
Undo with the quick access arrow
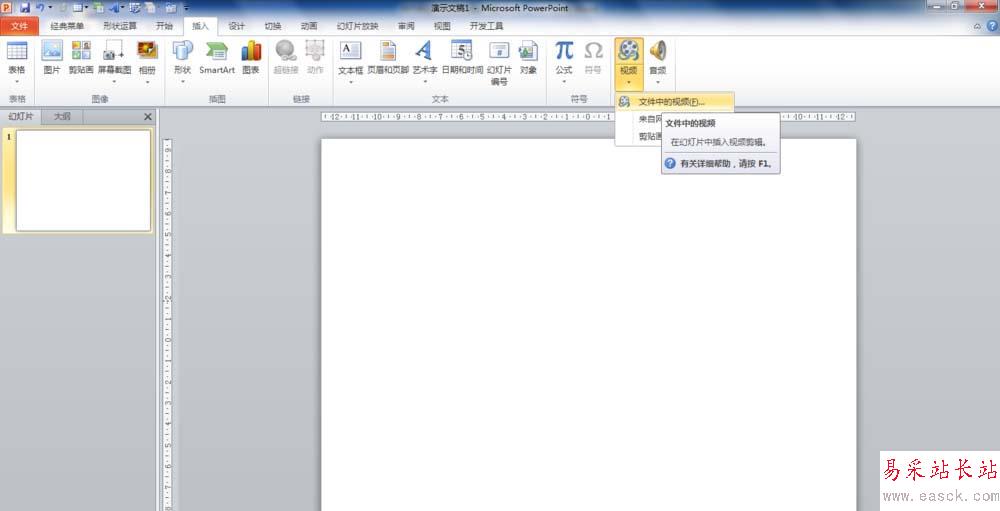click(39, 8)
